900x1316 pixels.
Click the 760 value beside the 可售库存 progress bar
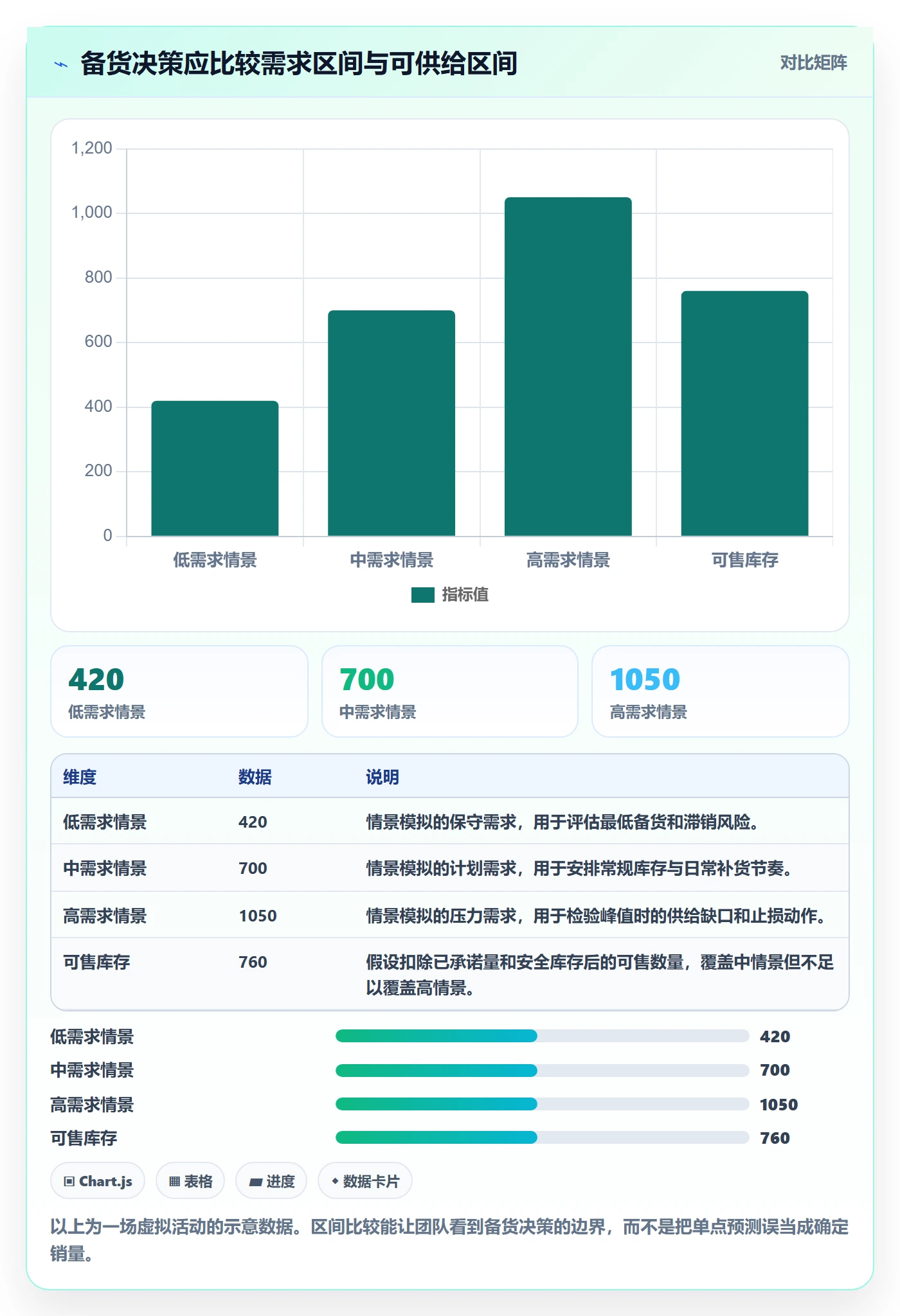tap(775, 1138)
